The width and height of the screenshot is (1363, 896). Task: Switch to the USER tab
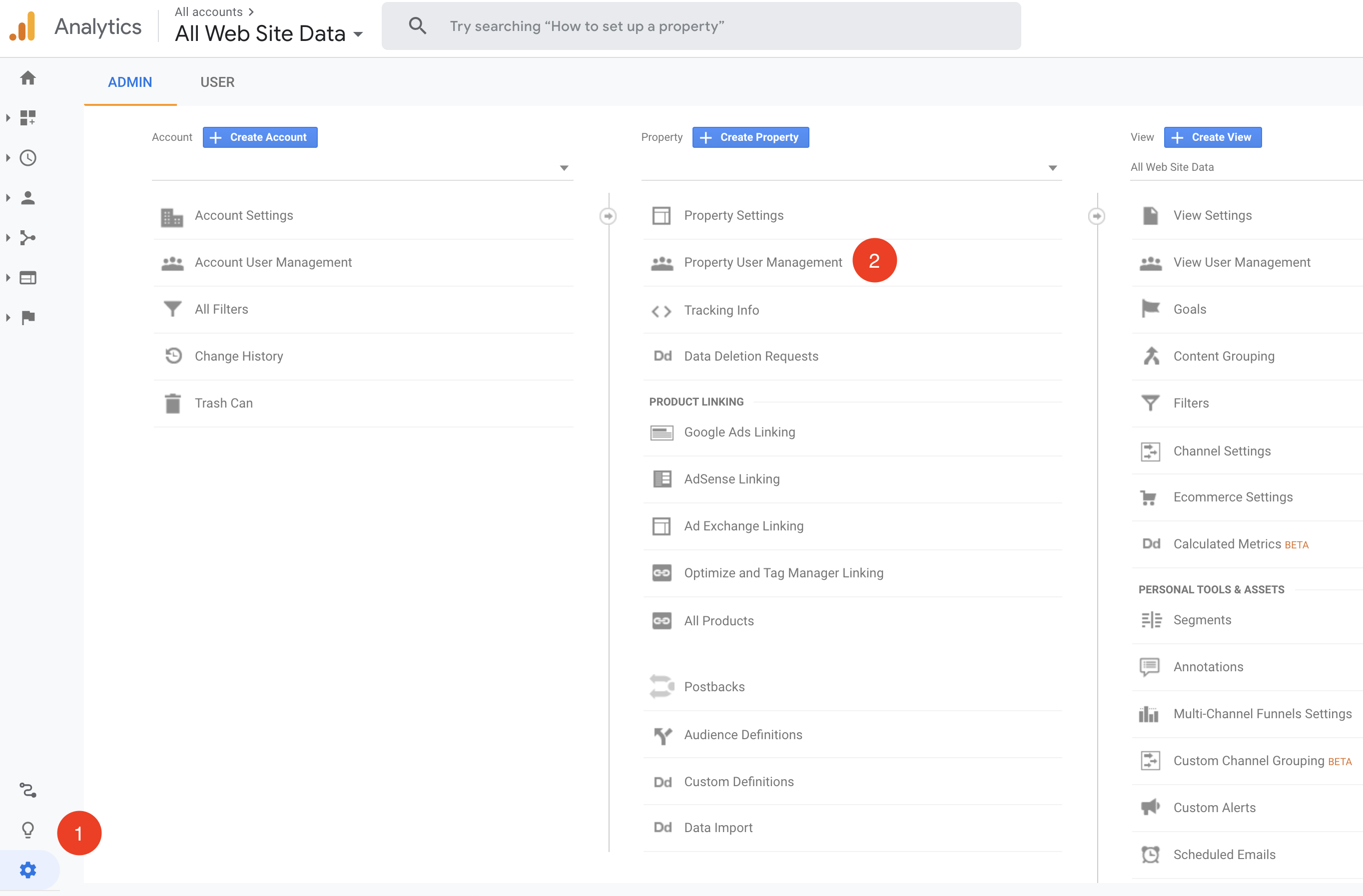[x=217, y=82]
